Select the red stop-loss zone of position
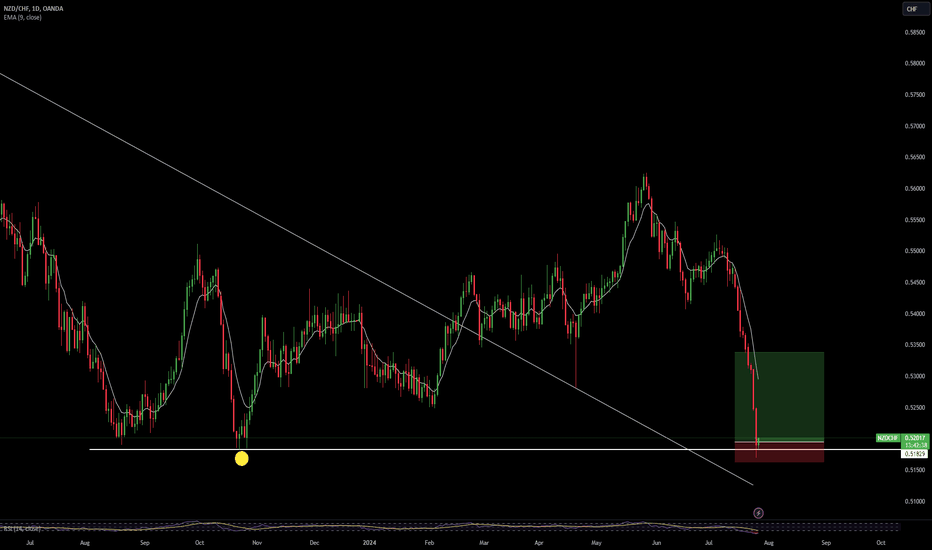 779,452
